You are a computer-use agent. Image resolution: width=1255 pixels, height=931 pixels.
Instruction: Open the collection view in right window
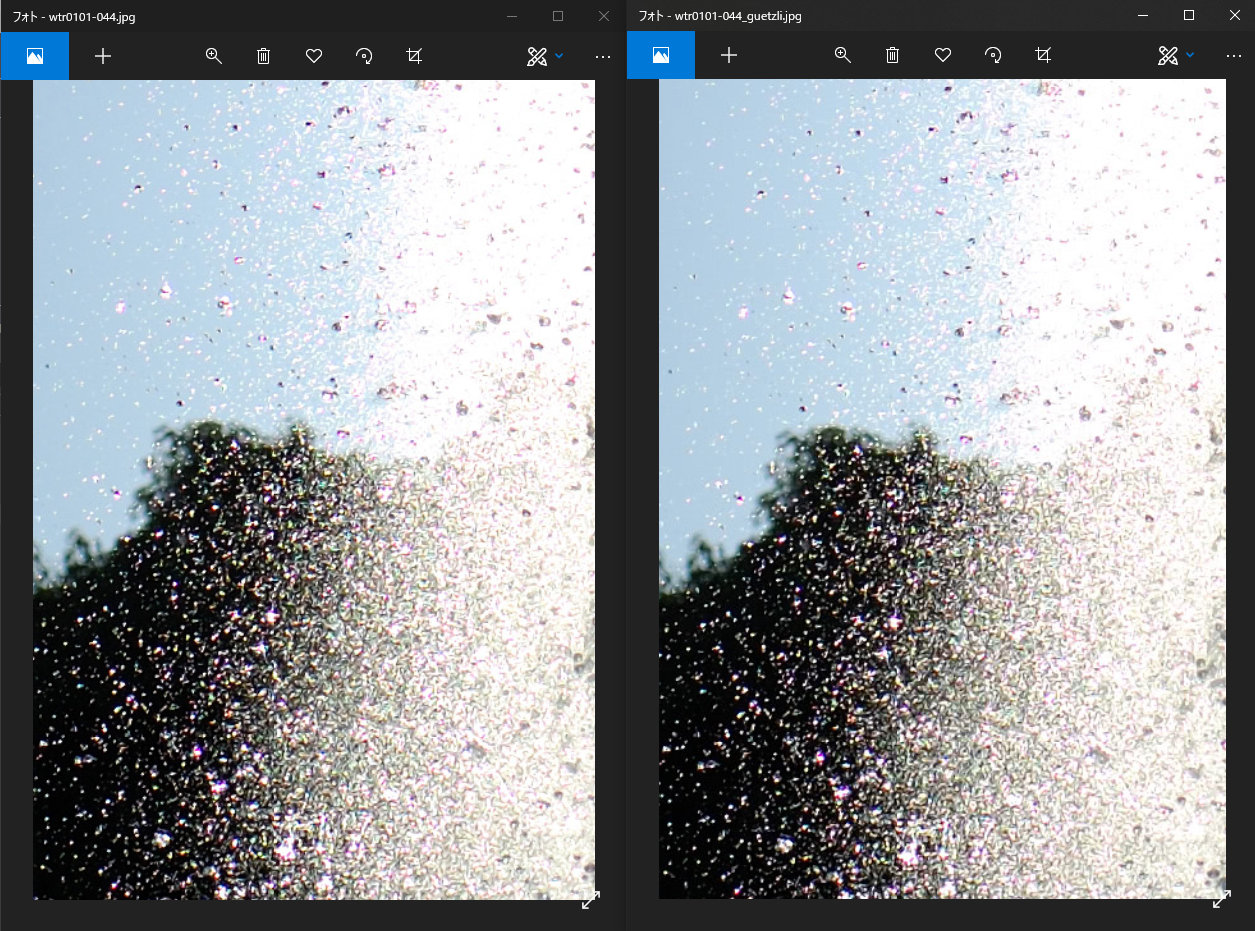click(x=661, y=56)
